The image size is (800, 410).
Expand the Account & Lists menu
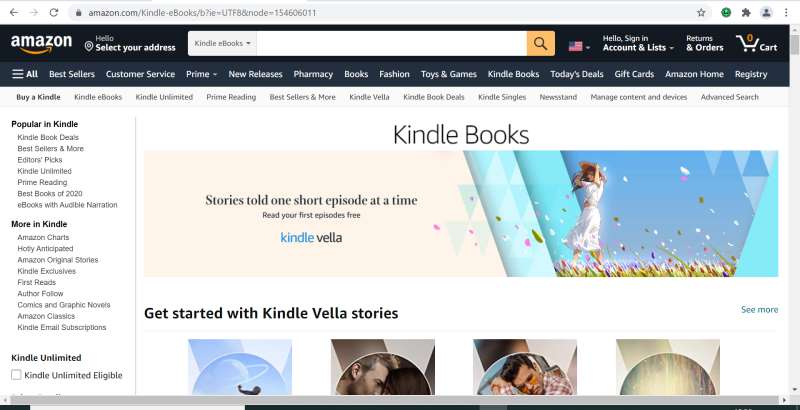[x=638, y=43]
